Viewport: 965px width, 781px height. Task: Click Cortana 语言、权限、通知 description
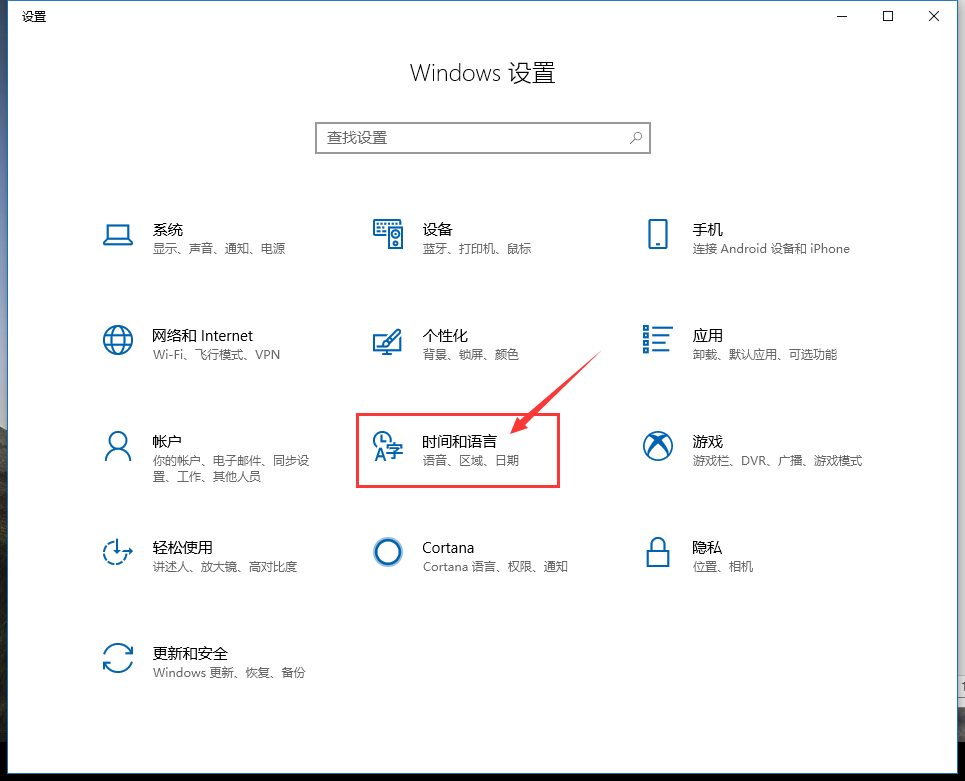pos(495,566)
